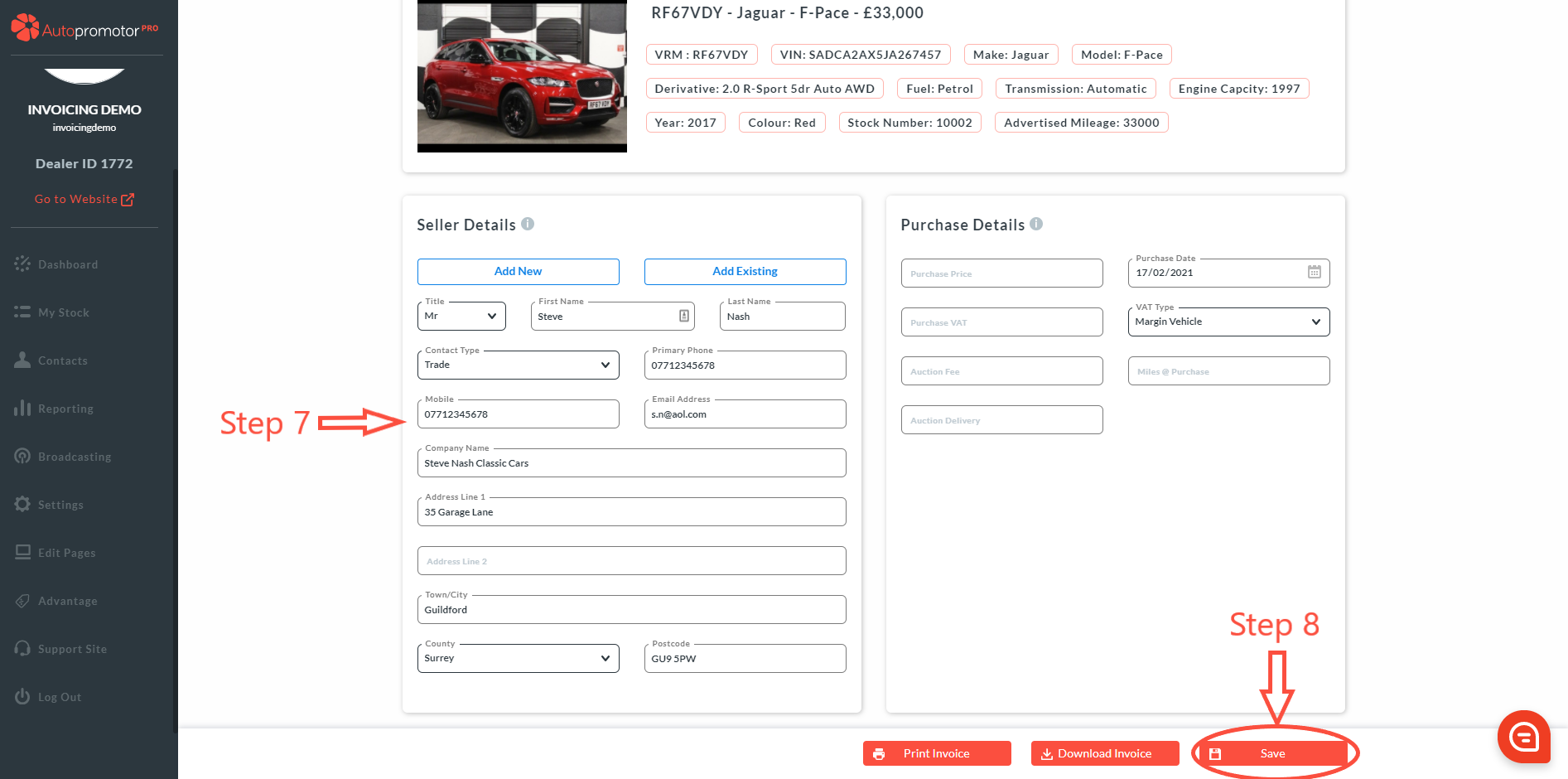Screen dimensions: 1568x779
Task: Click the Purchase Price input field
Action: (1001, 273)
